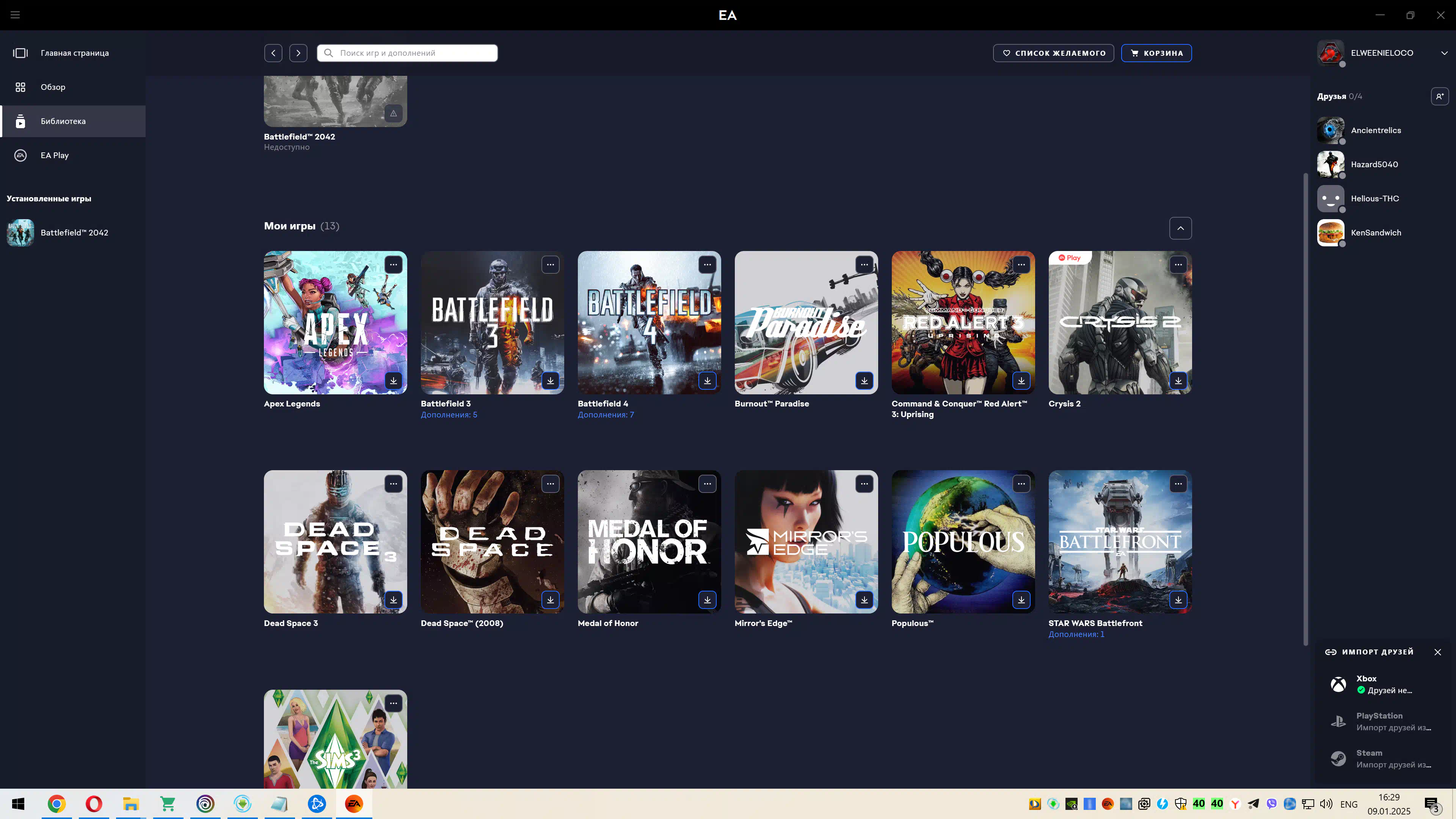Click the warning icon on Battlefield 2042 cover
The image size is (1456, 819).
394,113
